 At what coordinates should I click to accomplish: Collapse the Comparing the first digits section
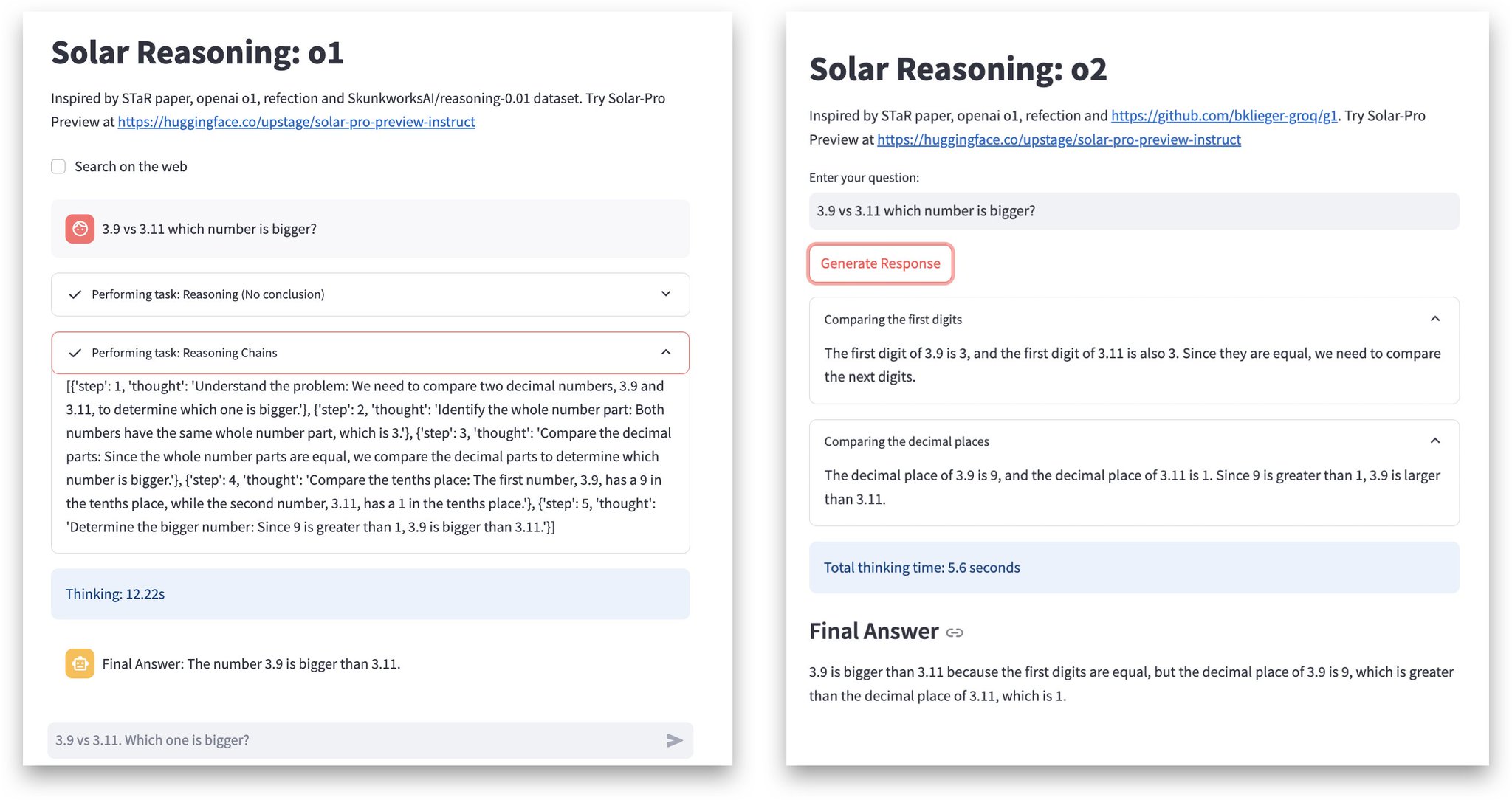pyautogui.click(x=1435, y=319)
